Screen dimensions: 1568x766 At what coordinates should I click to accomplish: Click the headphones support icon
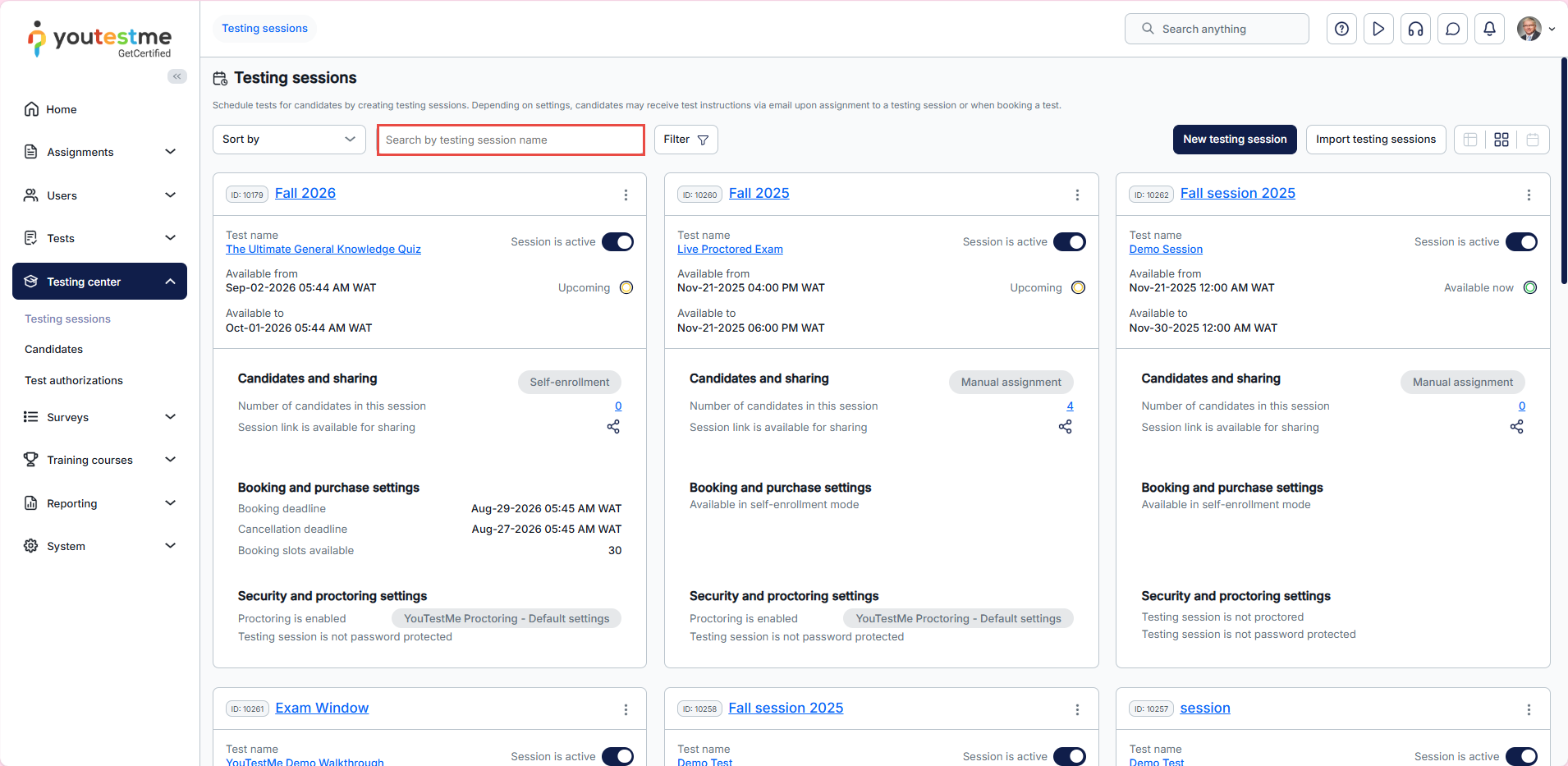[x=1415, y=29]
